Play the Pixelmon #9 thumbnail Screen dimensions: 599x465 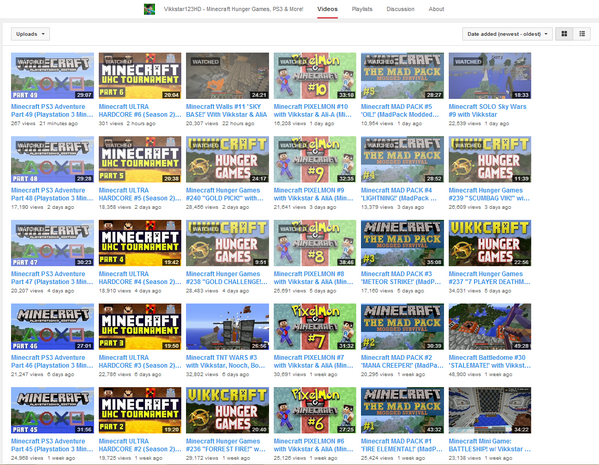pyautogui.click(x=315, y=159)
